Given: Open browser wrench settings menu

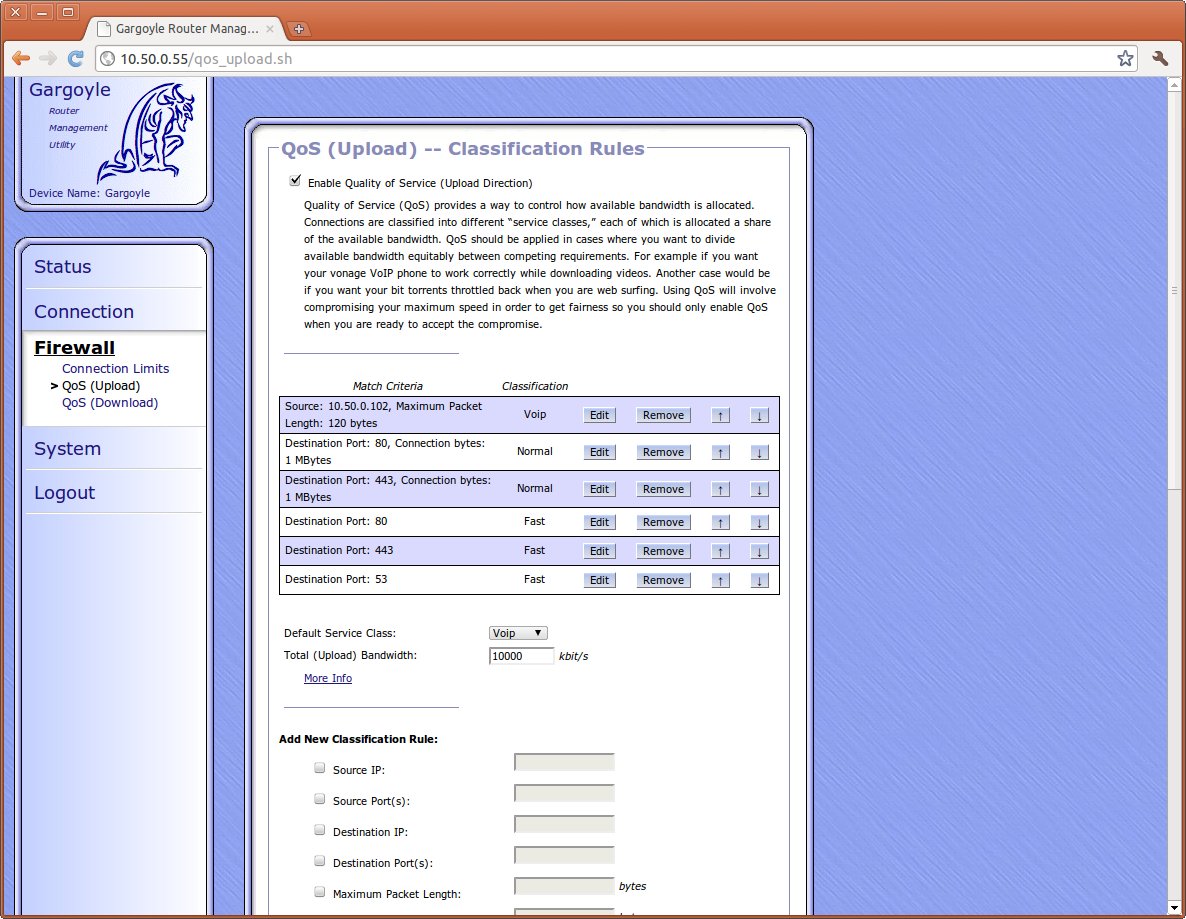Looking at the screenshot, I should pos(1160,58).
